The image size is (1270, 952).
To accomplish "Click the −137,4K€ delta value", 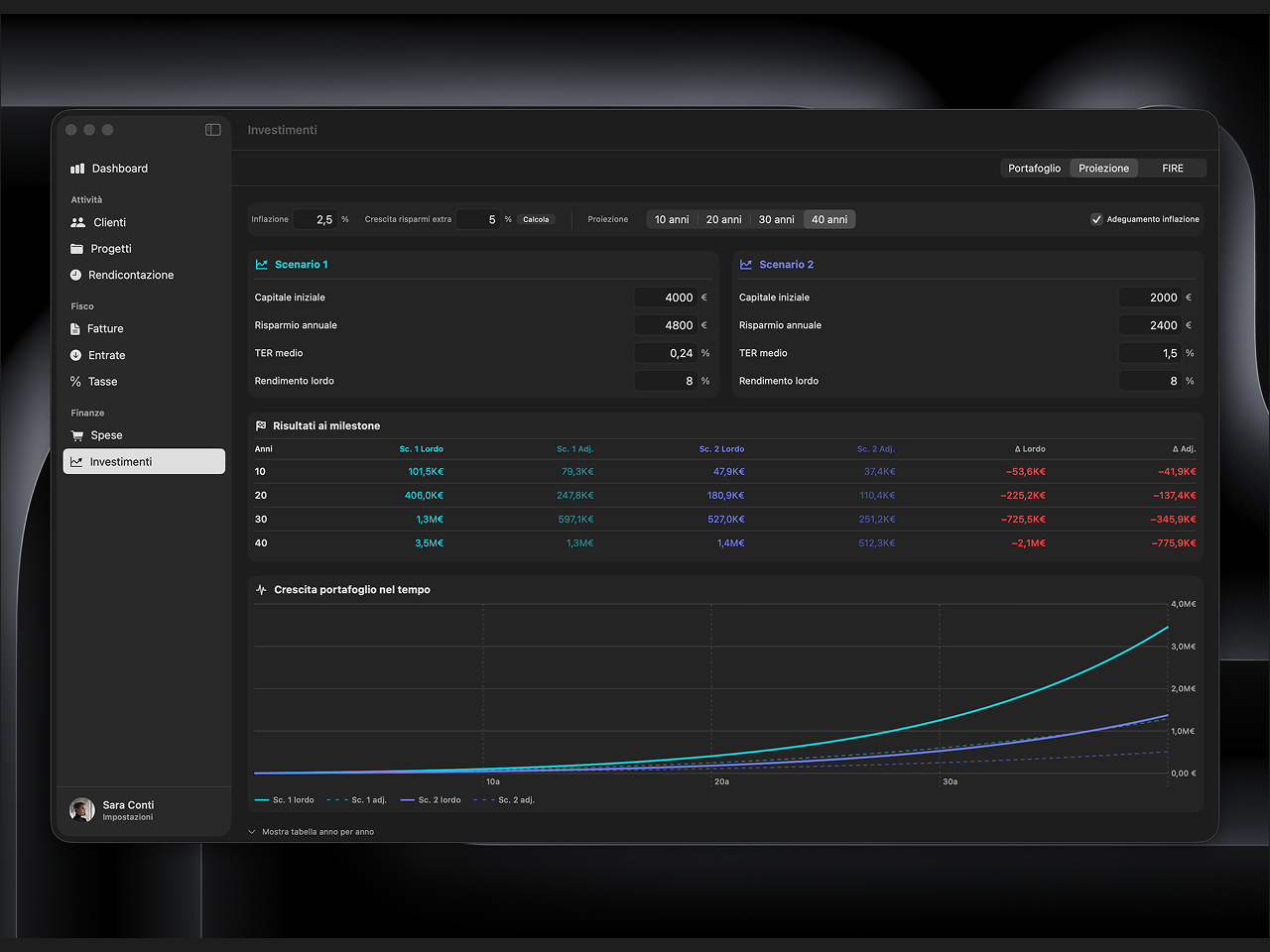I will coord(1175,496).
